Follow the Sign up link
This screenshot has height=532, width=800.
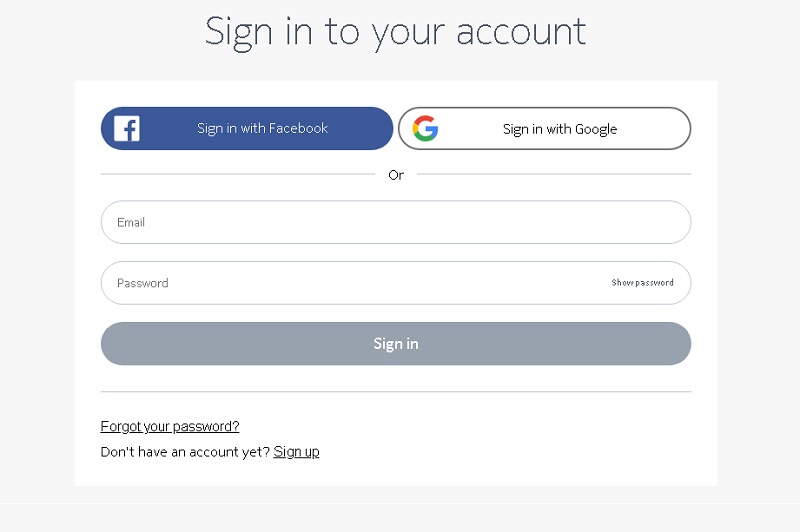coord(296,451)
